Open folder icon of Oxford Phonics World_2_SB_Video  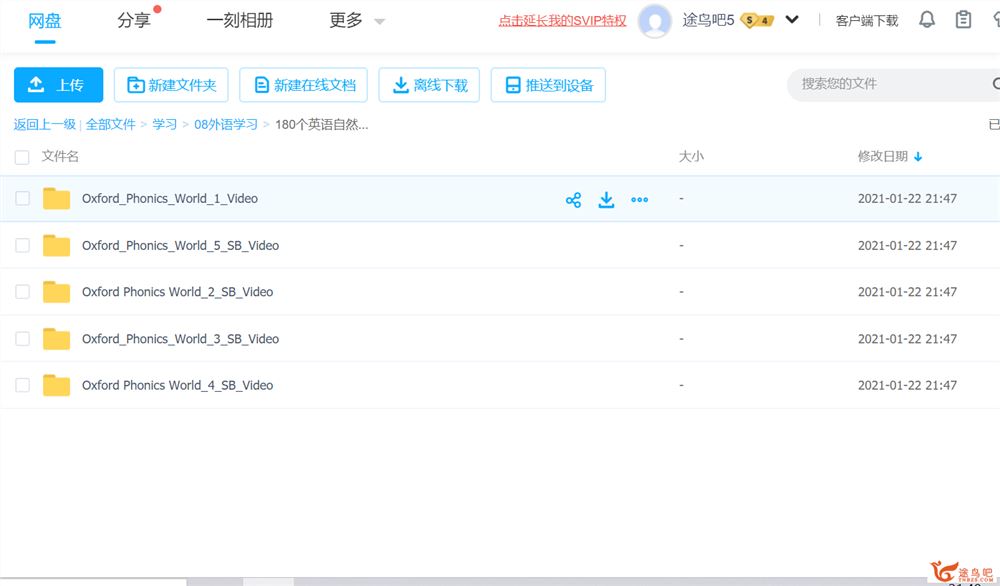pos(56,292)
